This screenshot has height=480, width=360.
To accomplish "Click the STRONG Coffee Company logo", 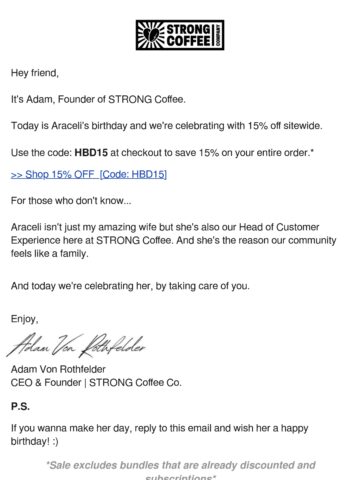I will [x=180, y=35].
